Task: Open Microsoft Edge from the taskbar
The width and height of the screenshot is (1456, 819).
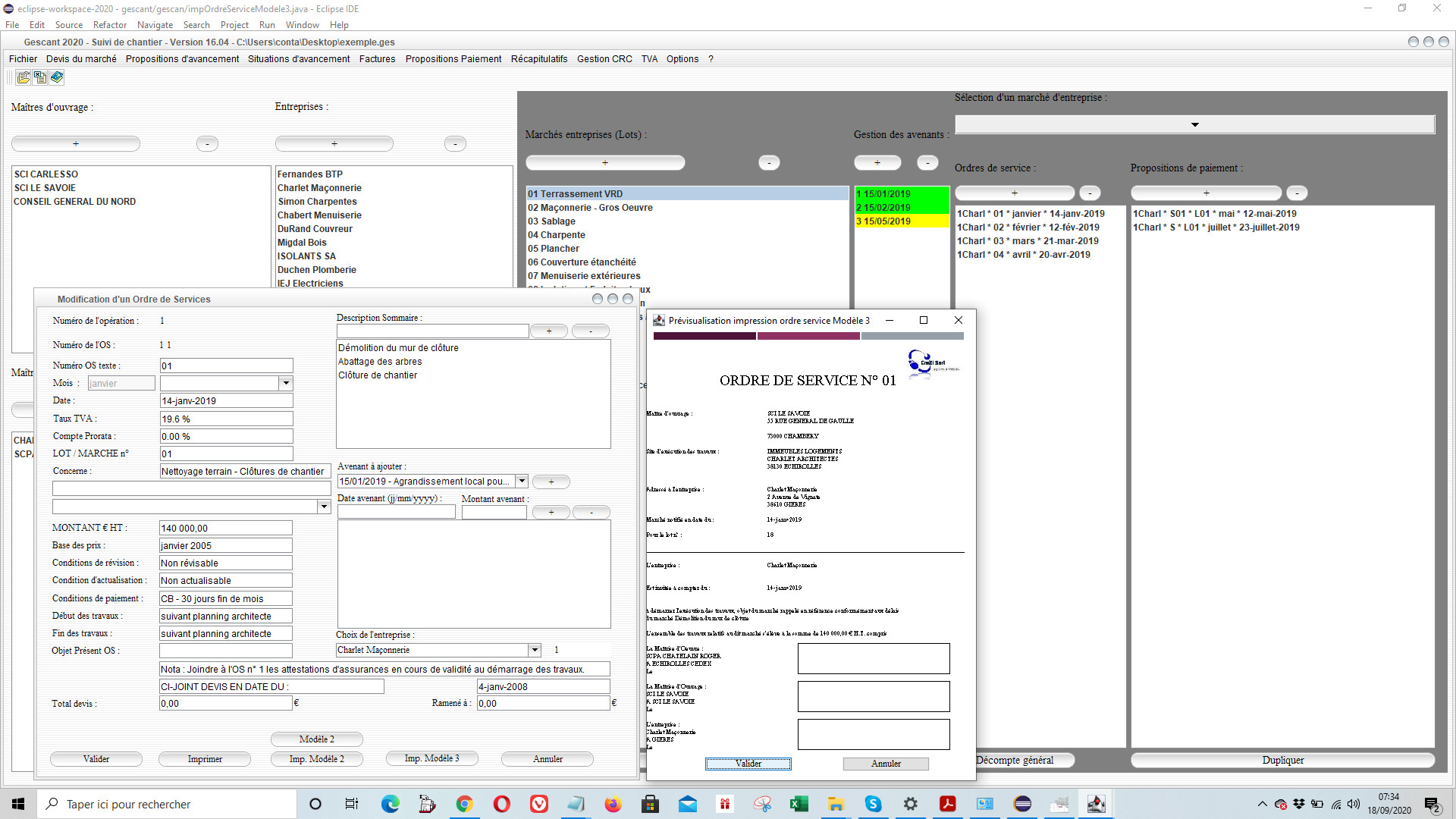Action: (390, 804)
